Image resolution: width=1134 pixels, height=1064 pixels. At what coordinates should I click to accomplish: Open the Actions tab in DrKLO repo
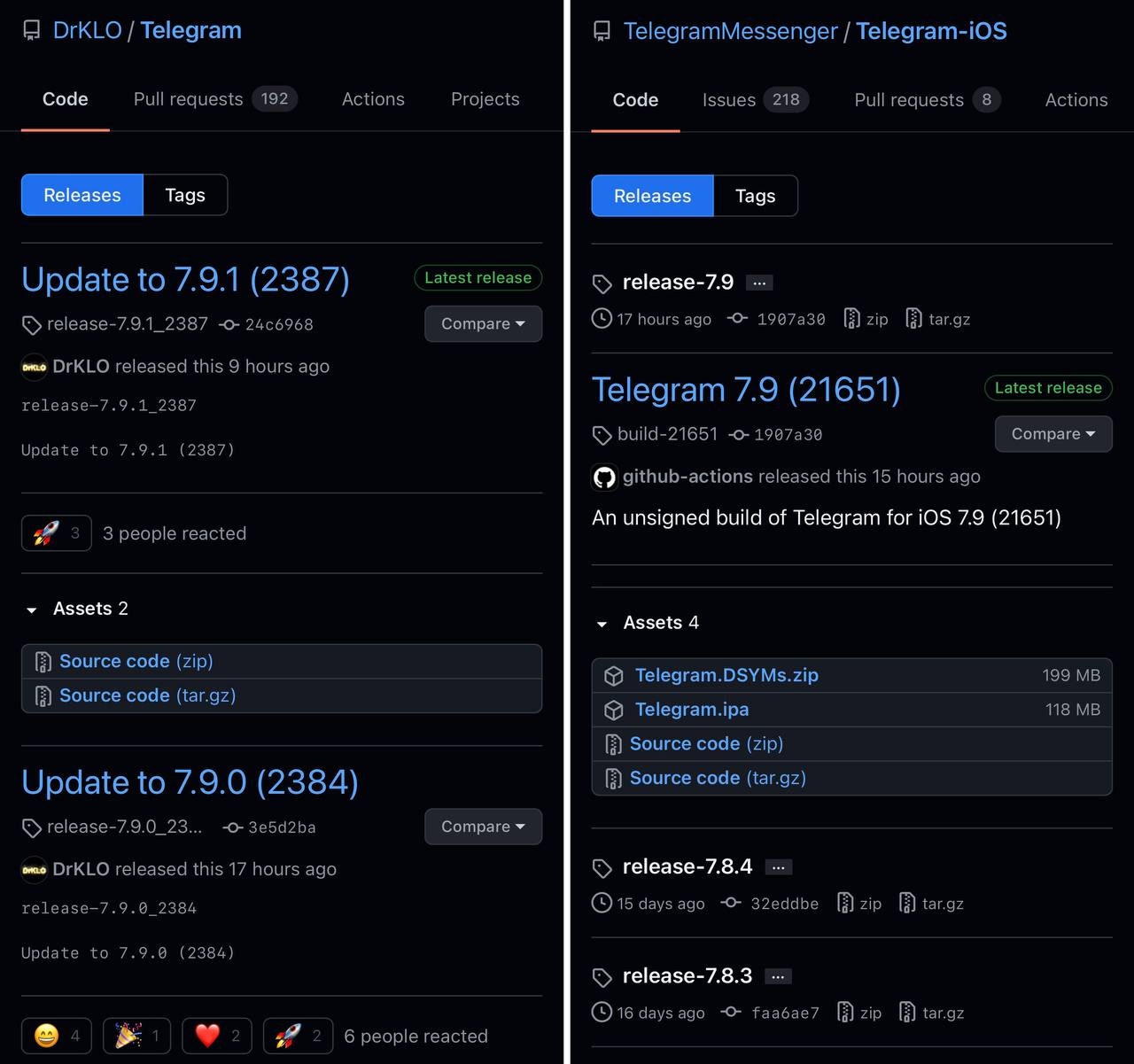point(373,99)
